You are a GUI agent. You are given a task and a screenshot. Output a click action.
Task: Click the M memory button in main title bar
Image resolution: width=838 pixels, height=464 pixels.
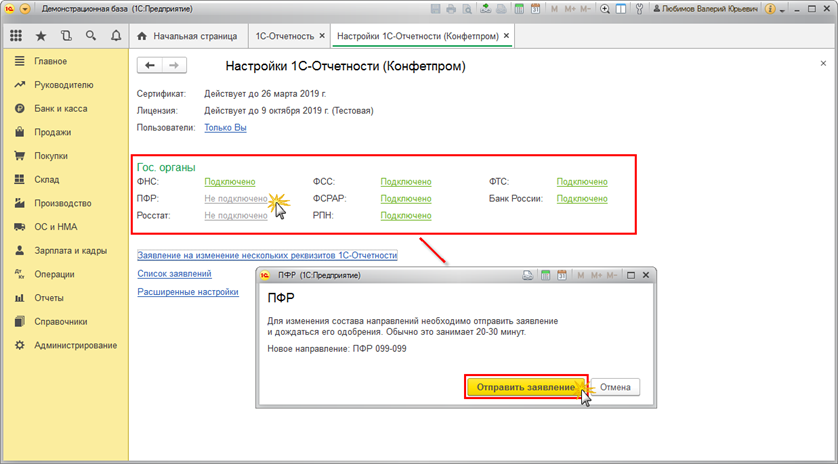[554, 9]
